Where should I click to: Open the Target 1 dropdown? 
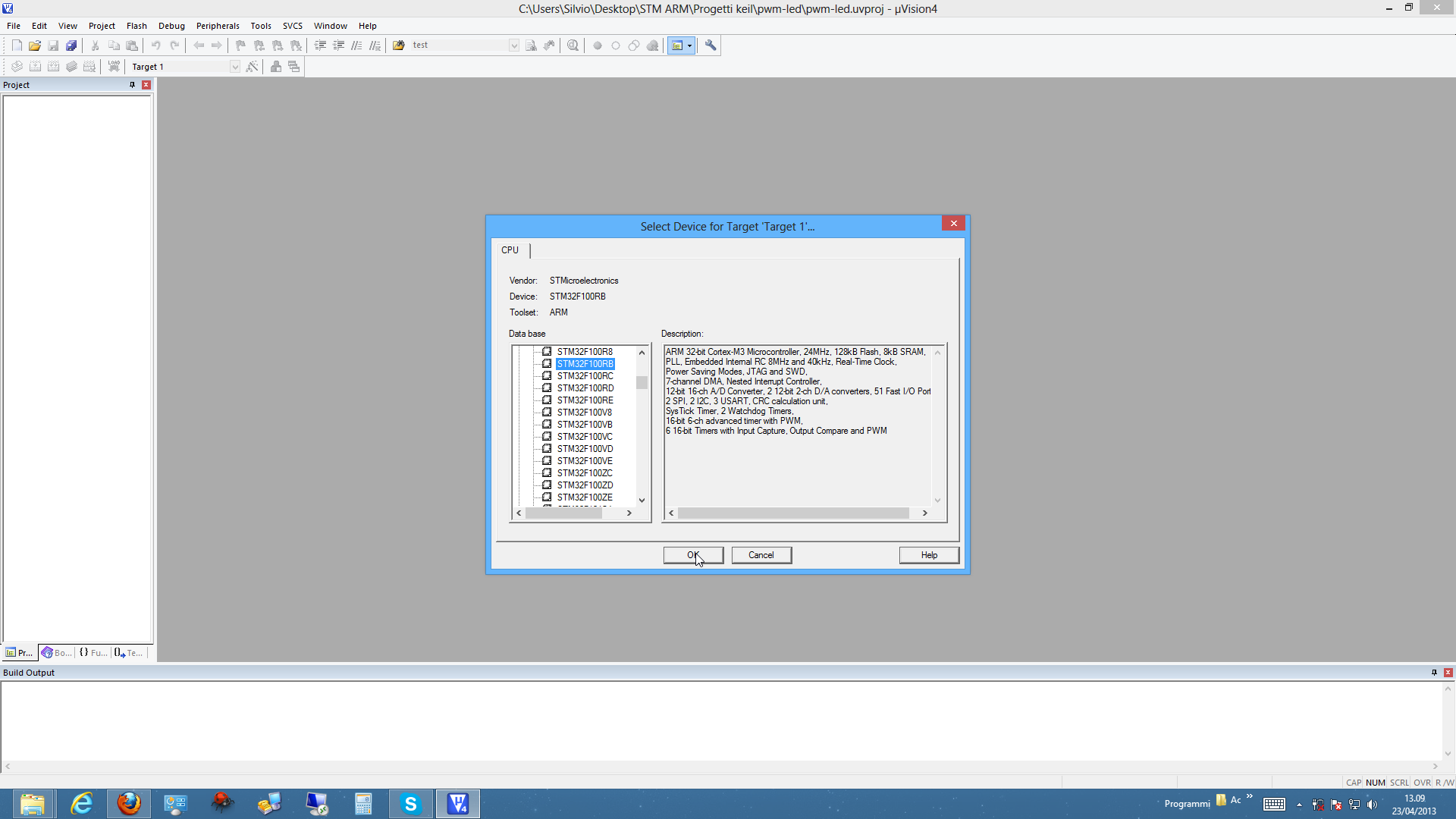(235, 67)
